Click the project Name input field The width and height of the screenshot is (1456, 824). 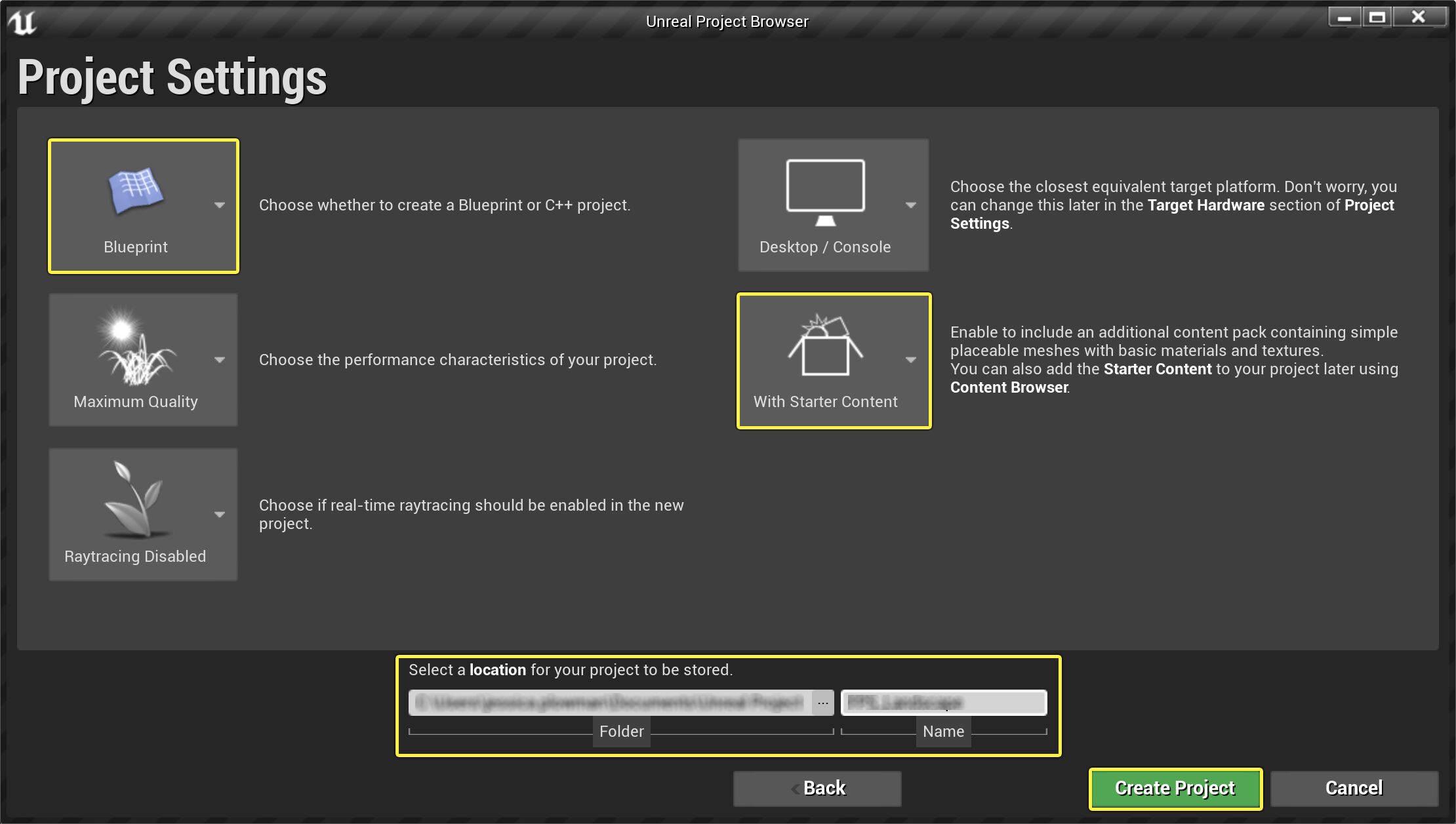pos(944,702)
